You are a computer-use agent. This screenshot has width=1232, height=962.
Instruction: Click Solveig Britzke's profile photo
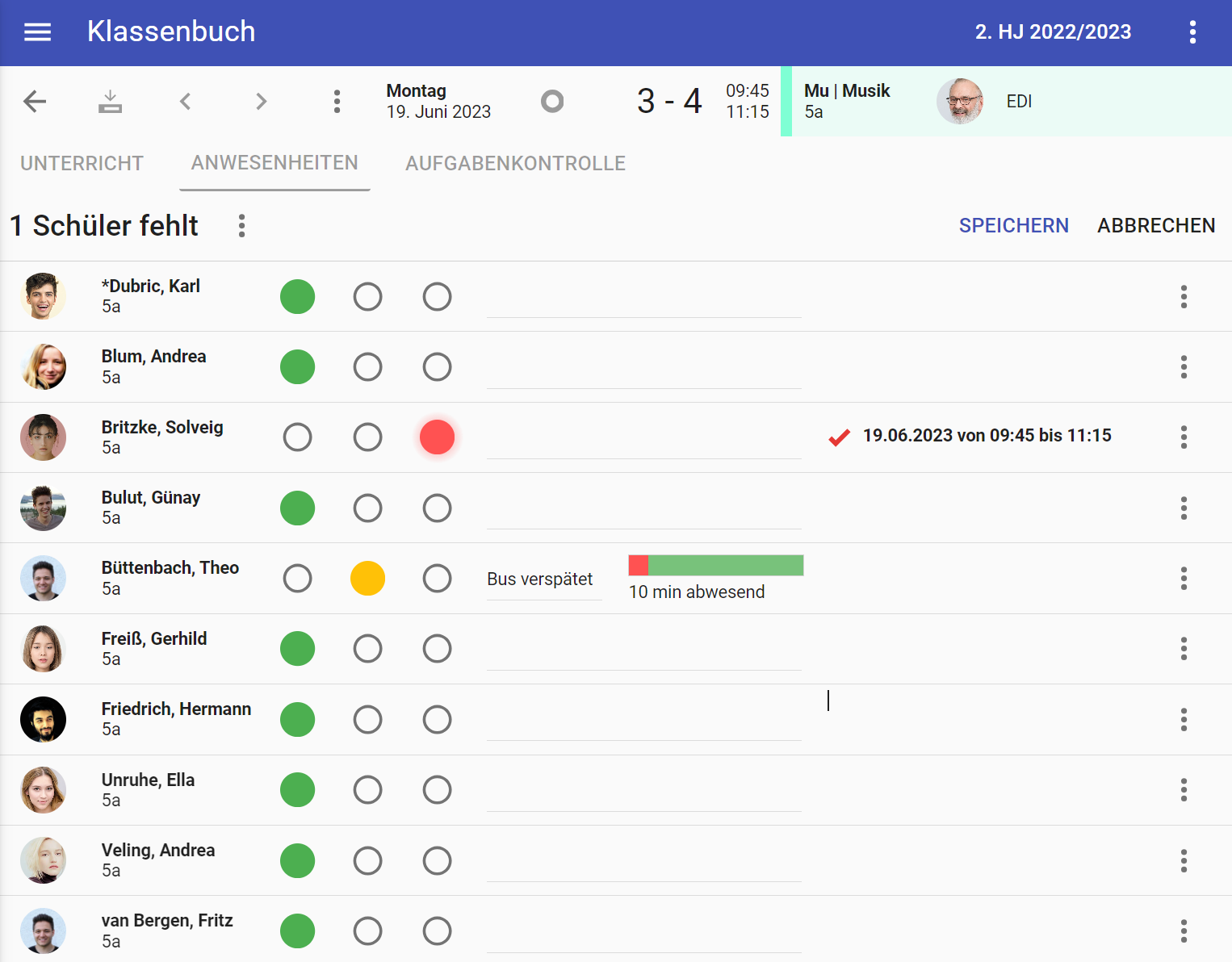[x=43, y=437]
